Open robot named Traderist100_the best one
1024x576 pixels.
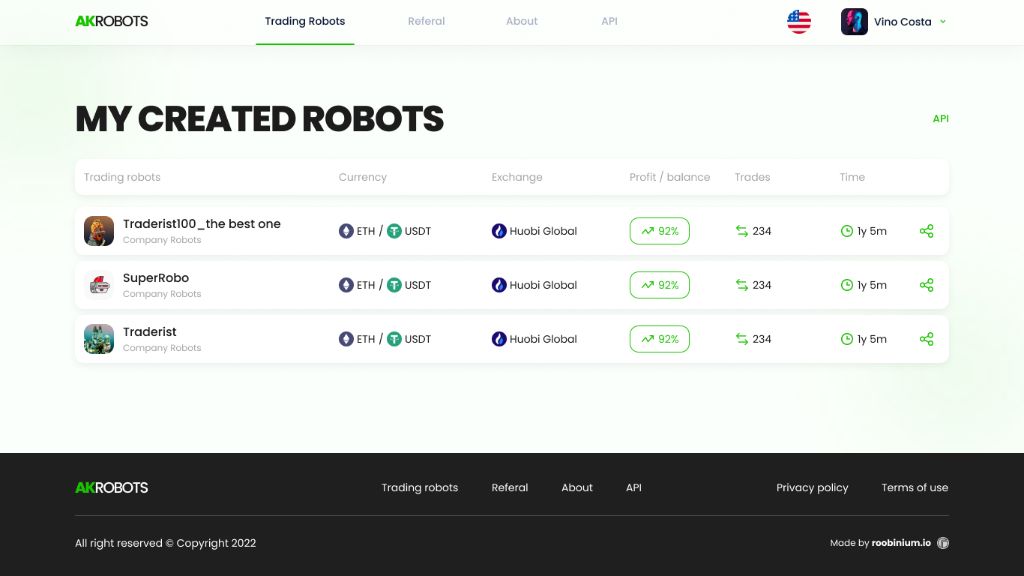tap(202, 223)
